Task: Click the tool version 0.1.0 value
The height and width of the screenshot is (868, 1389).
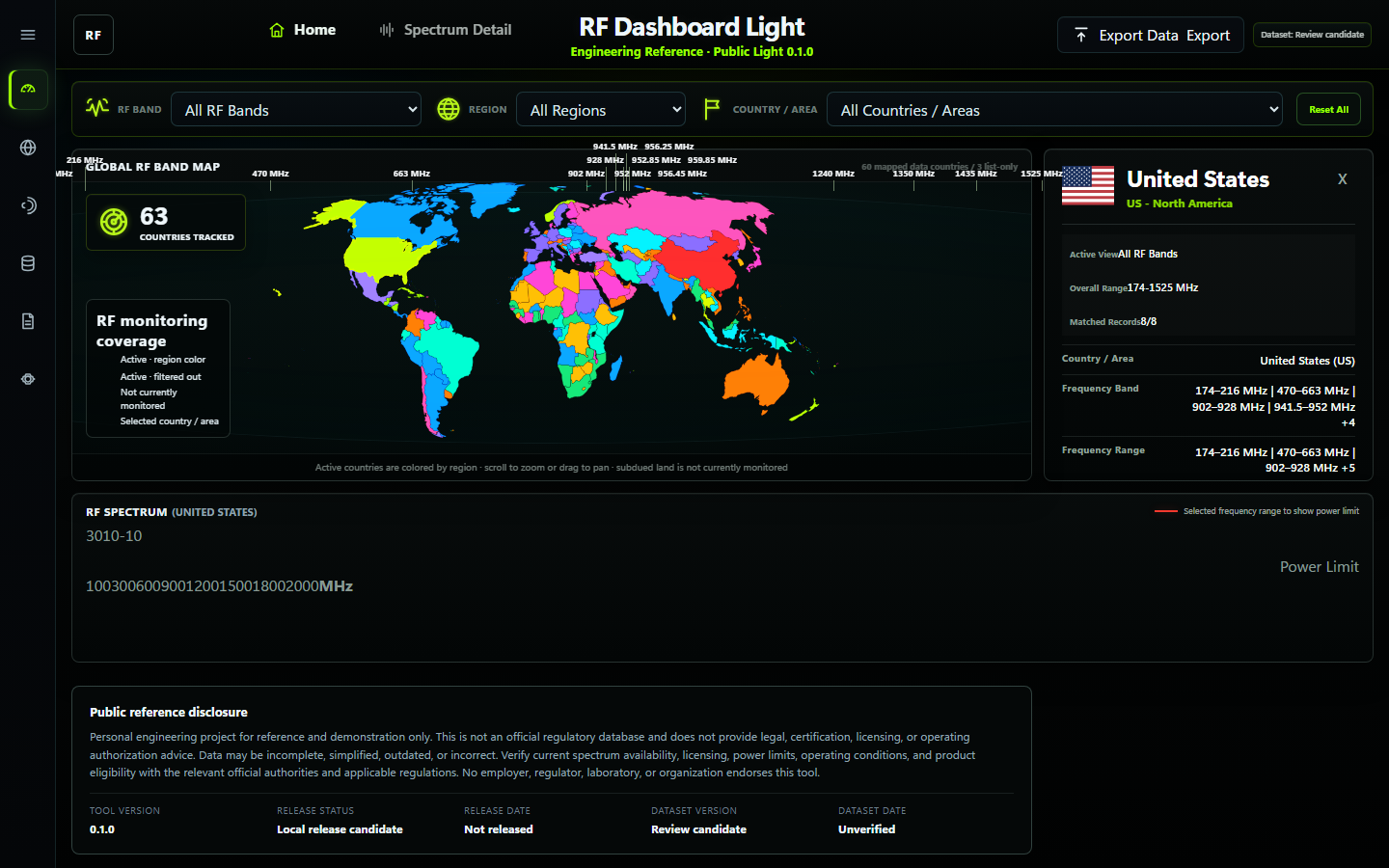Action: click(102, 829)
